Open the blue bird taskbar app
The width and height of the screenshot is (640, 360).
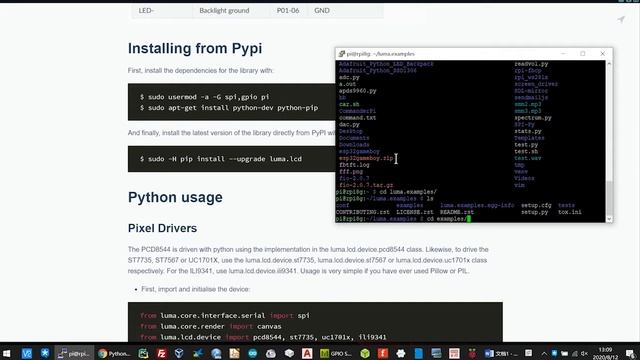tap(198, 353)
